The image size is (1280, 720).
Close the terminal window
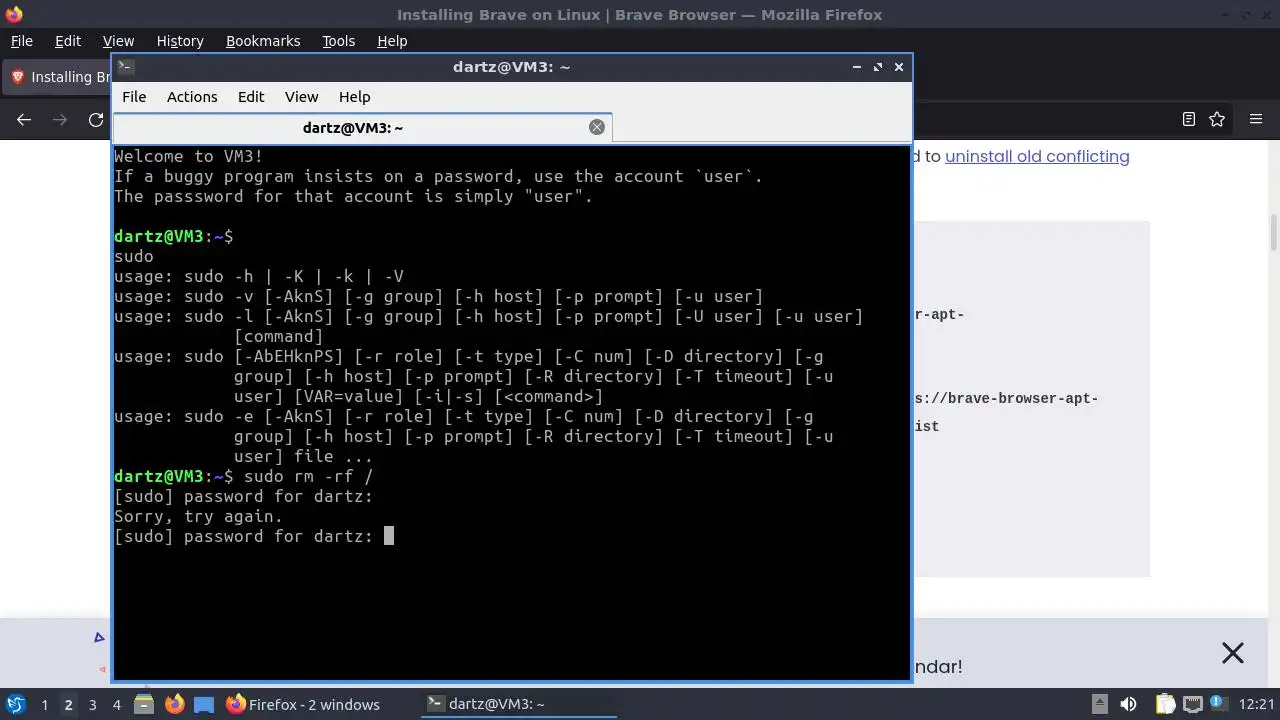click(x=898, y=67)
